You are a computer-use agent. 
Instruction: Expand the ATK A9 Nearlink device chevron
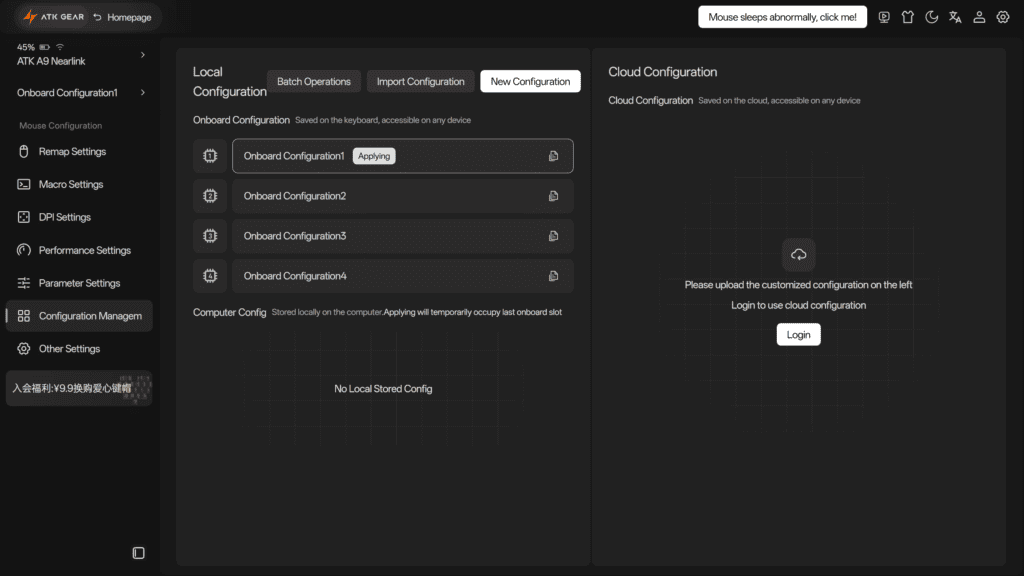142,55
